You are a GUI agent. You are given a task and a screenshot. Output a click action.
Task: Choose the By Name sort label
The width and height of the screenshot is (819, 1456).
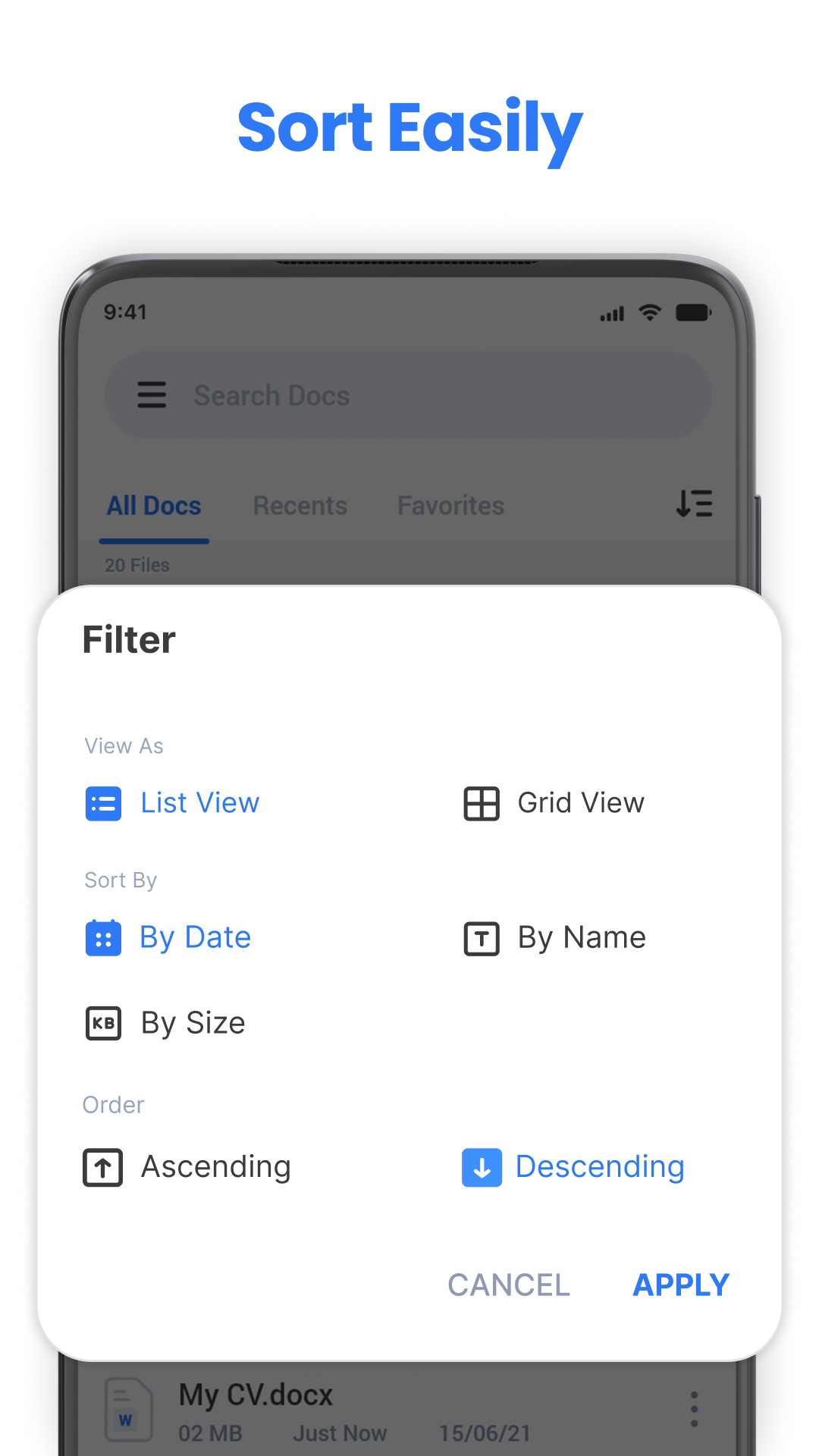[582, 938]
